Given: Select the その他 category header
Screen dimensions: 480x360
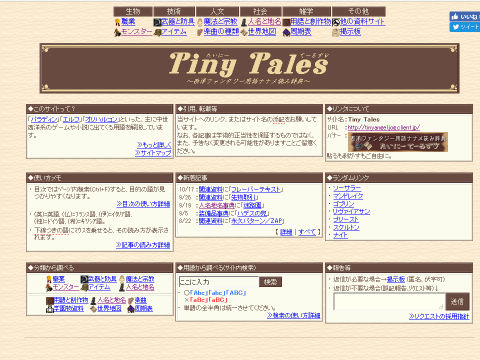Looking at the screenshot, I should pos(359,12).
